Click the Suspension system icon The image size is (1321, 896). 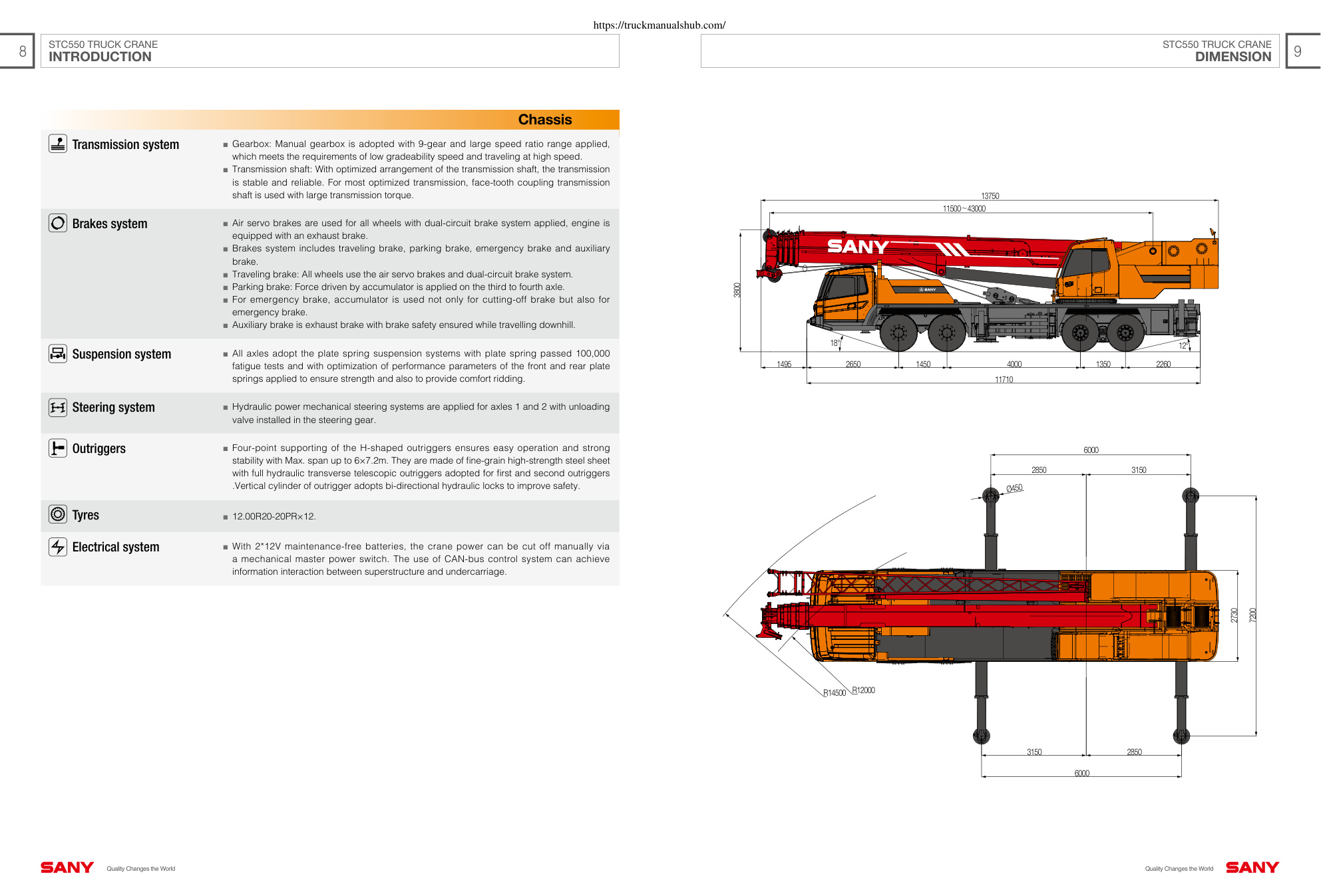click(x=58, y=353)
